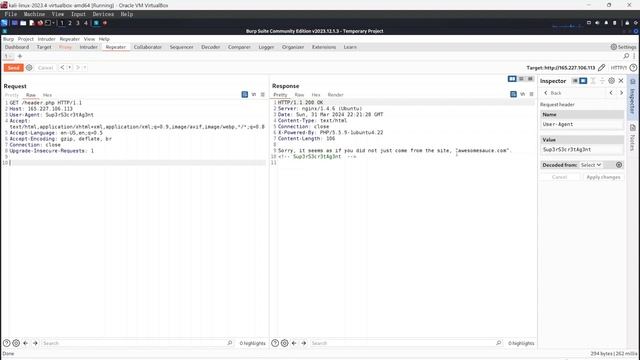Open the Repeater menu in menu bar
This screenshot has width=640, height=360.
click(x=70, y=39)
